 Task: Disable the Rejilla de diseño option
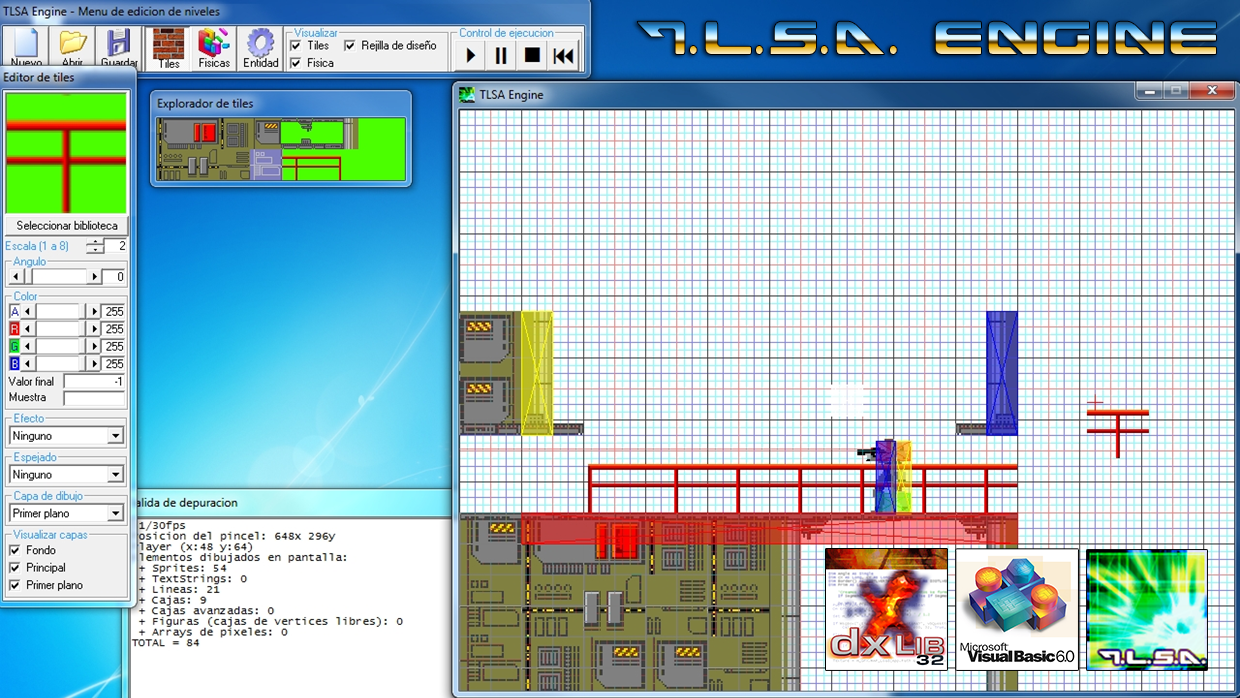point(350,46)
